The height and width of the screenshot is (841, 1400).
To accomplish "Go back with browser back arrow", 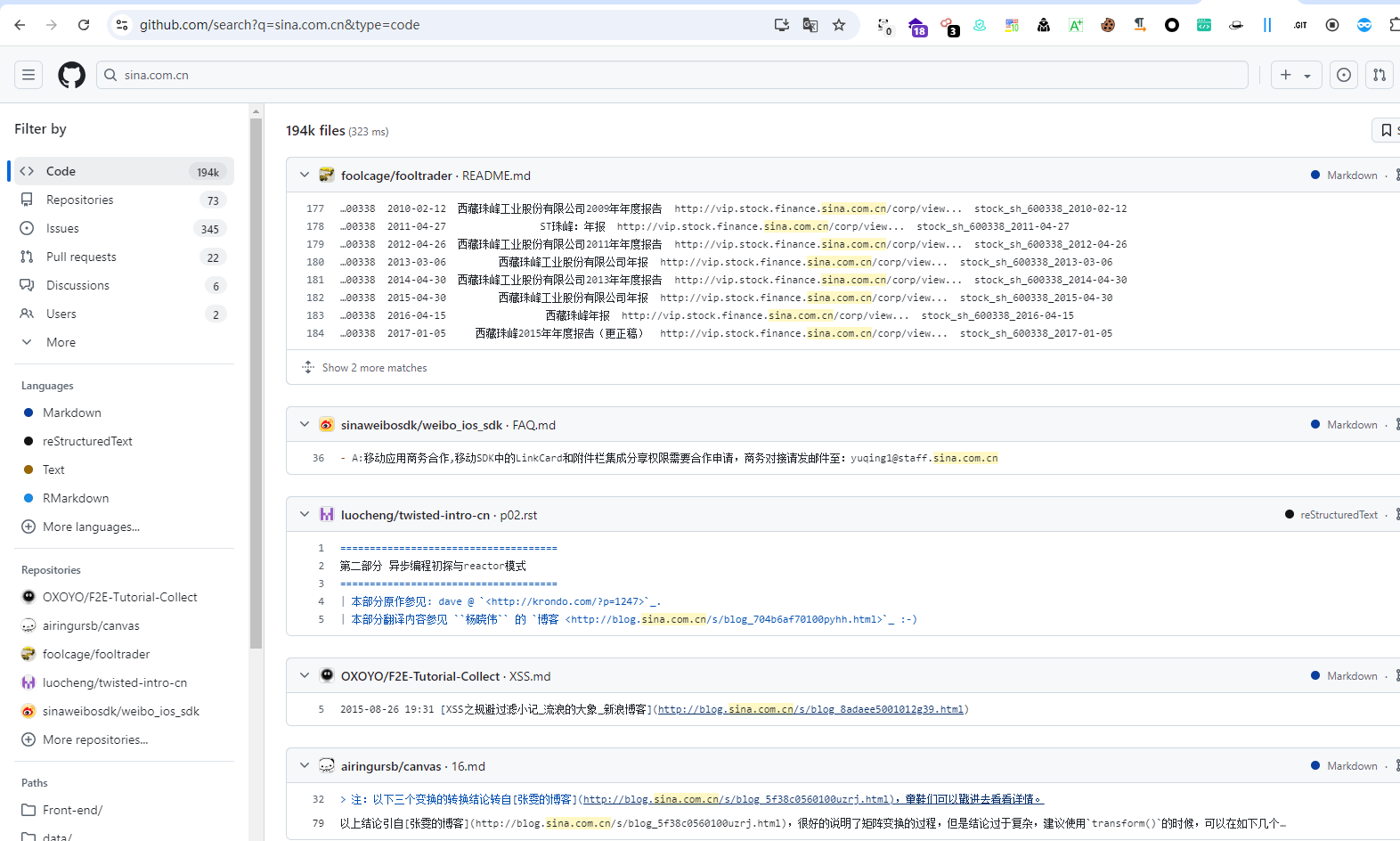I will click(x=20, y=25).
